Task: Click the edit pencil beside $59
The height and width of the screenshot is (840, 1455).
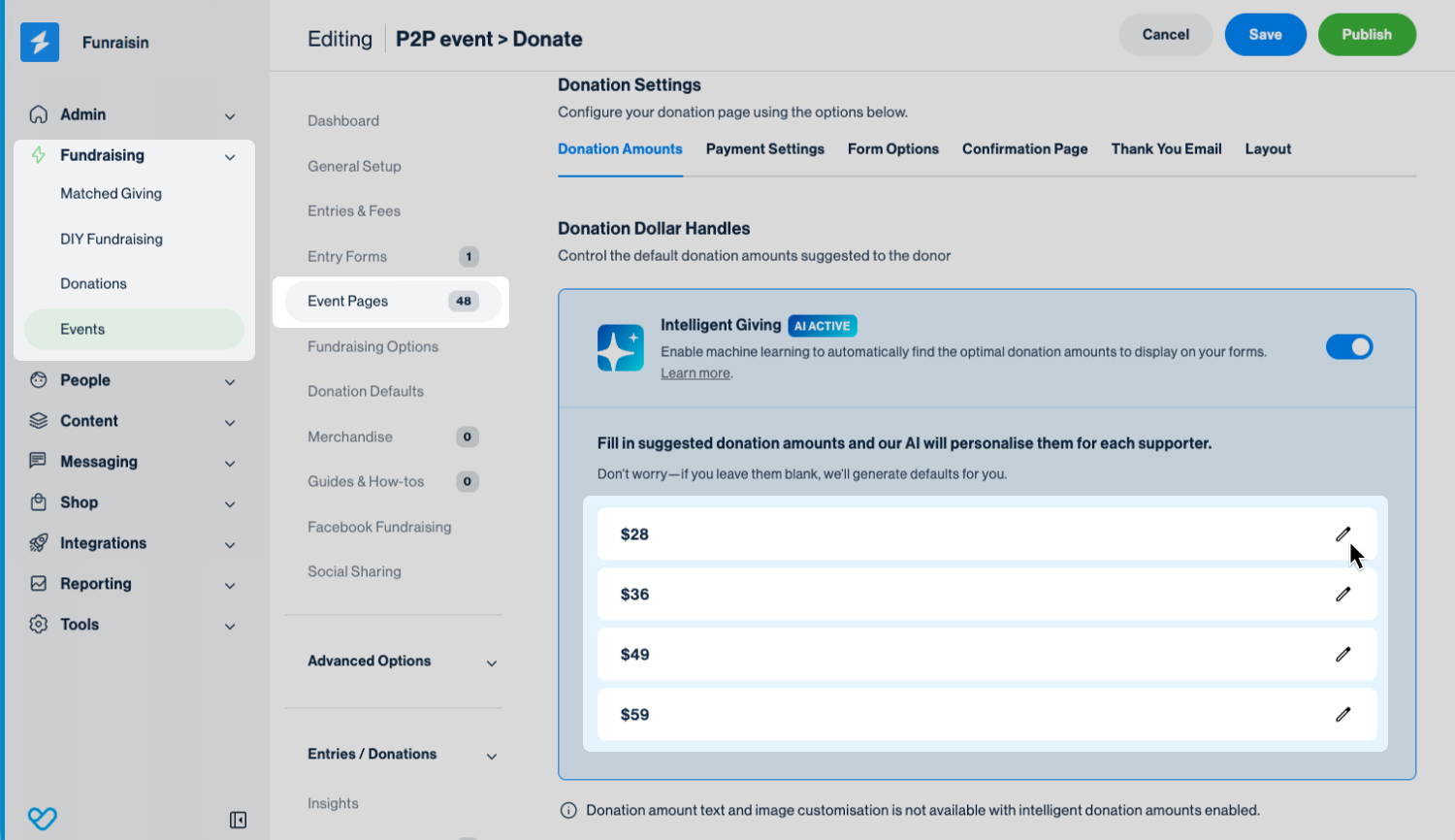Action: point(1342,715)
